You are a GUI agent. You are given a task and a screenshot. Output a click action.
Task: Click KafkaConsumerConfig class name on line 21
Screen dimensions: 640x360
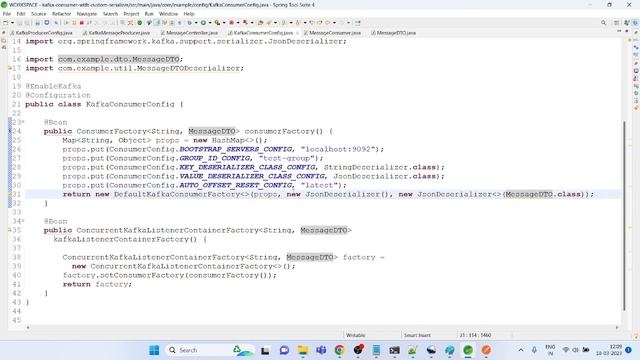[130, 104]
